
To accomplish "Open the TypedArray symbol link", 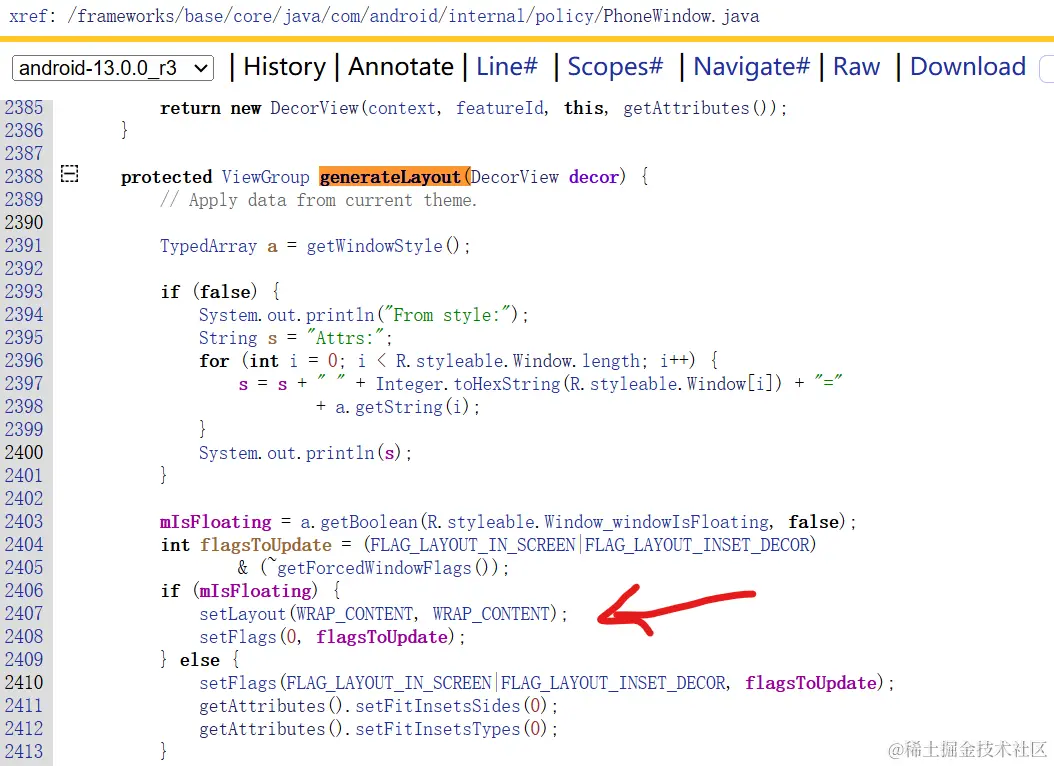I will [208, 246].
